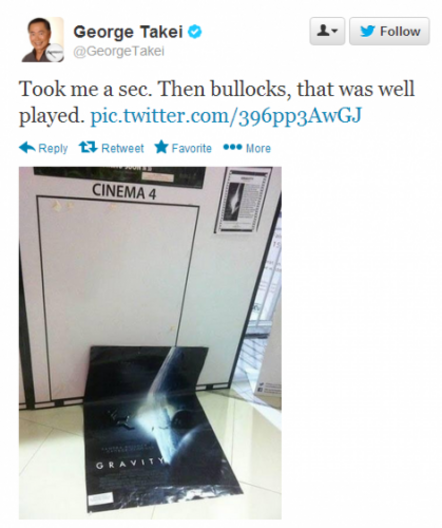This screenshot has height=528, width=442.
Task: Click the reply arrow icon
Action: click(x=27, y=147)
